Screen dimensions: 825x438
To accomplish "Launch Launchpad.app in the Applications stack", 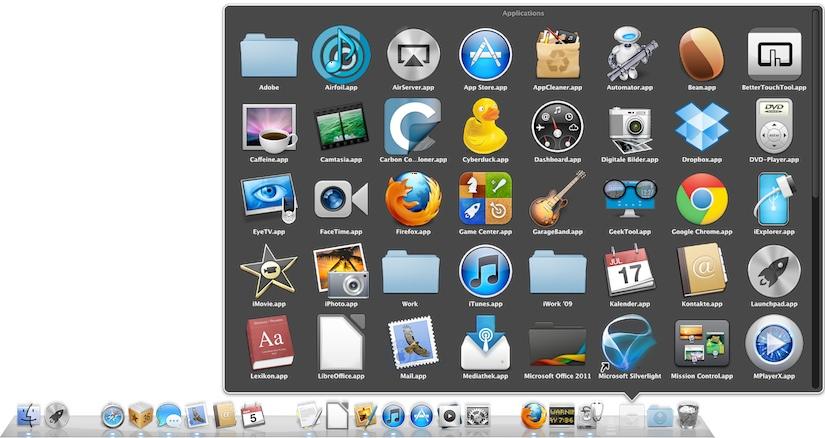I will point(774,272).
